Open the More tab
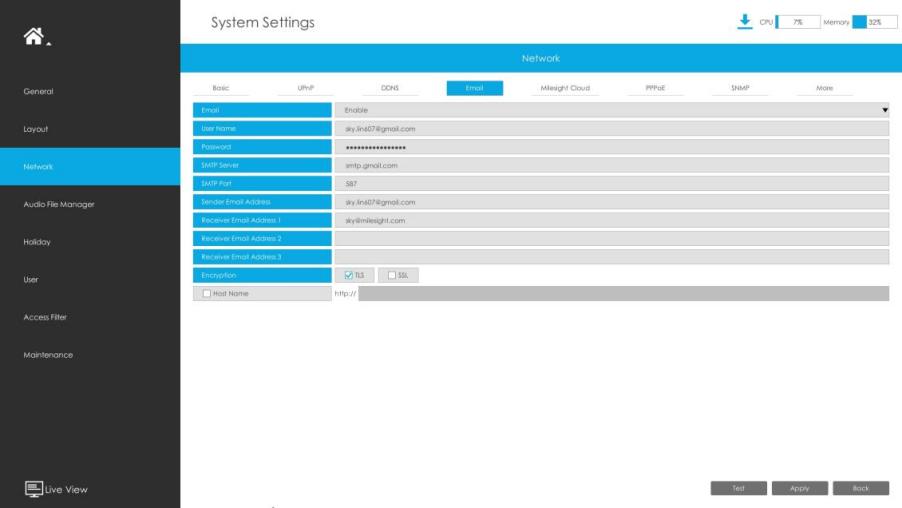902x508 pixels. tap(824, 88)
